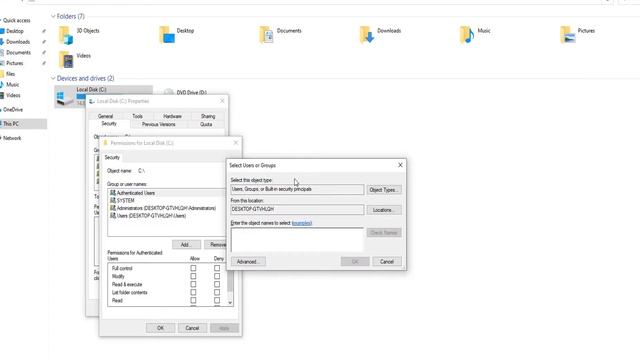The height and width of the screenshot is (360, 640).
Task: Select the Local Disk (C:) drive icon
Action: pos(64,98)
